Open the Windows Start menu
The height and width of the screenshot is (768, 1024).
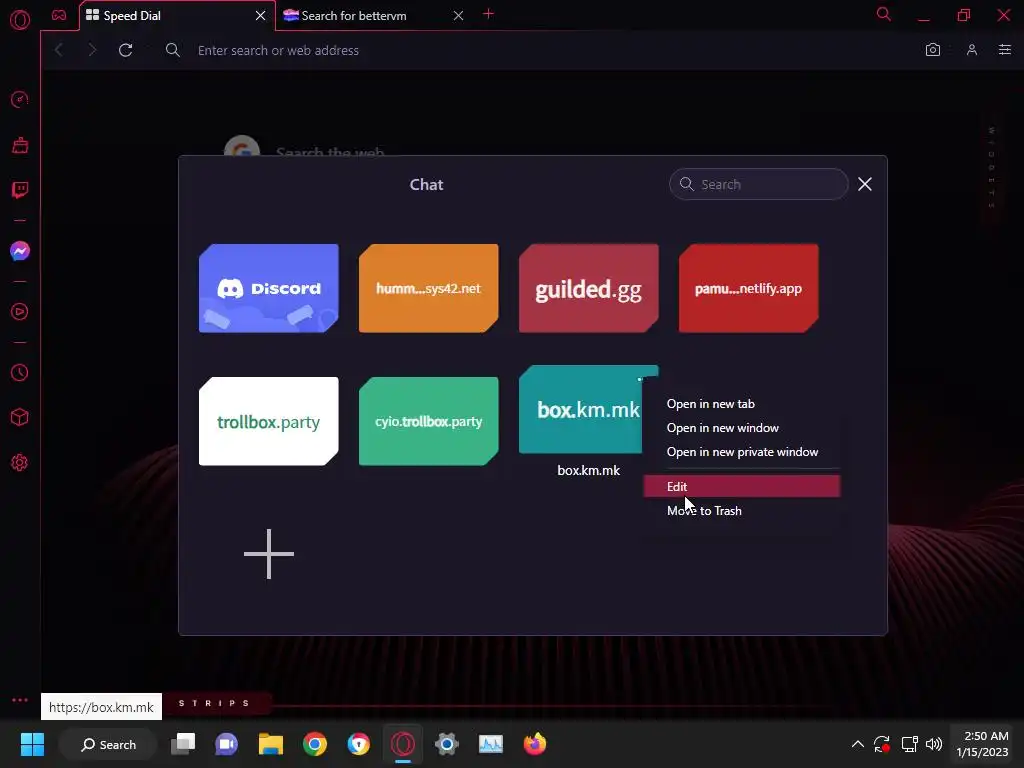point(32,744)
